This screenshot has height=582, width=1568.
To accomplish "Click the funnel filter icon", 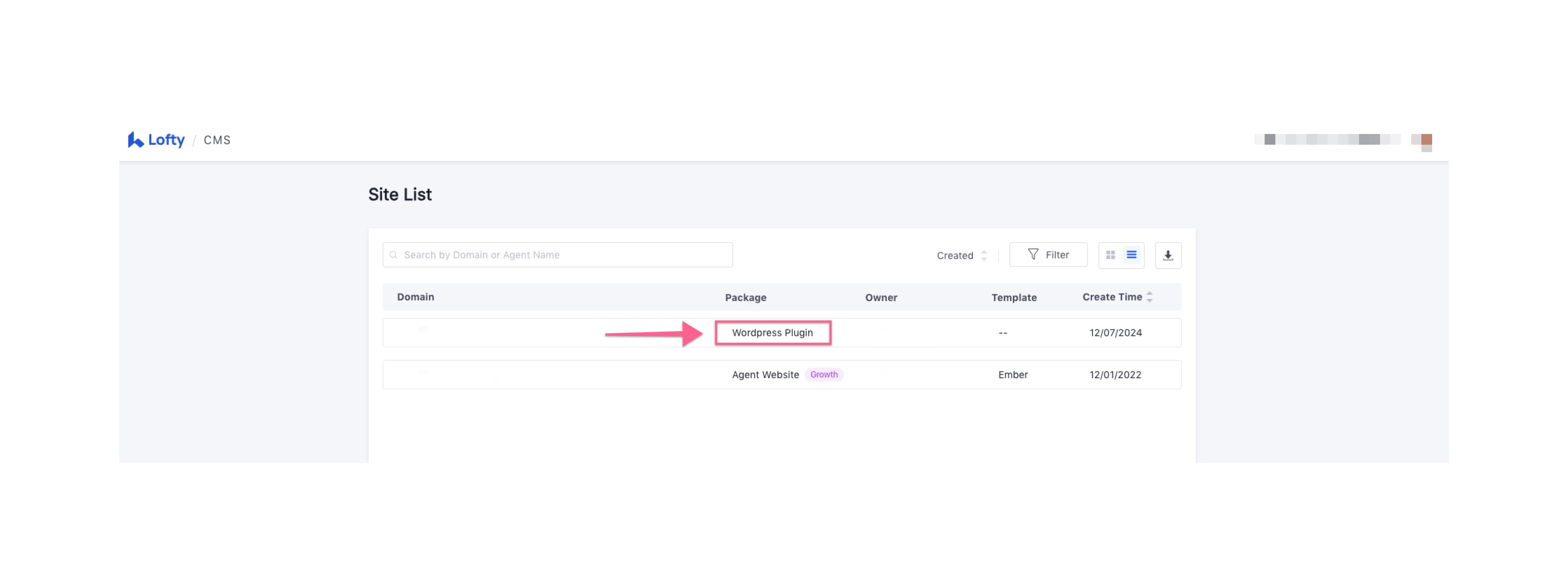I will pos(1033,254).
